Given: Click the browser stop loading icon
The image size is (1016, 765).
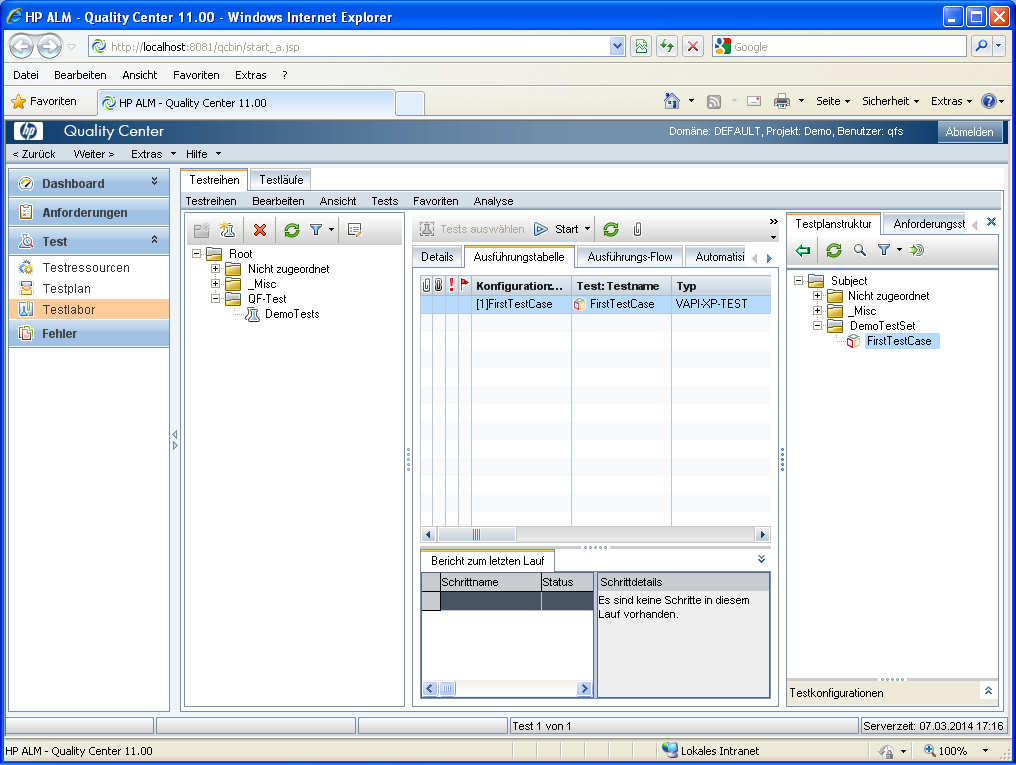Looking at the screenshot, I should pyautogui.click(x=693, y=46).
